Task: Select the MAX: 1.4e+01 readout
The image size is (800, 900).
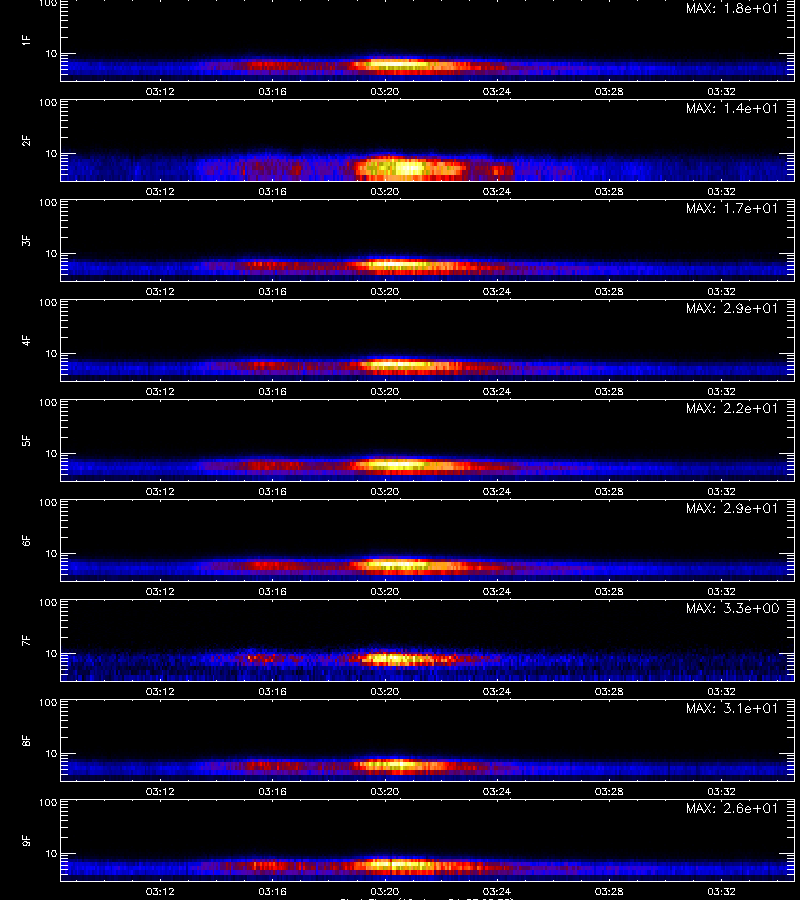Action: point(732,108)
